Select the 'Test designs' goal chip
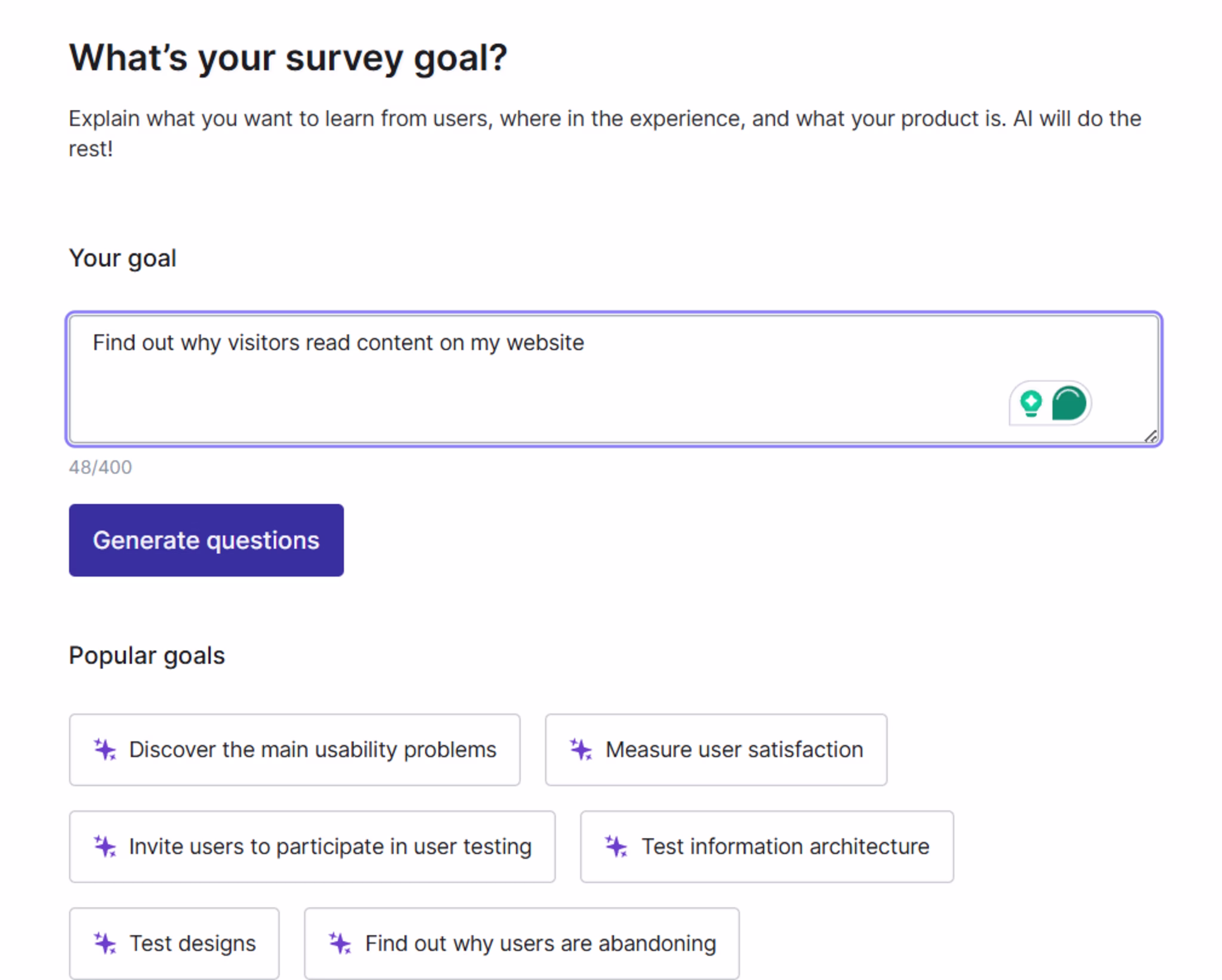The width and height of the screenshot is (1222, 980). tap(174, 943)
